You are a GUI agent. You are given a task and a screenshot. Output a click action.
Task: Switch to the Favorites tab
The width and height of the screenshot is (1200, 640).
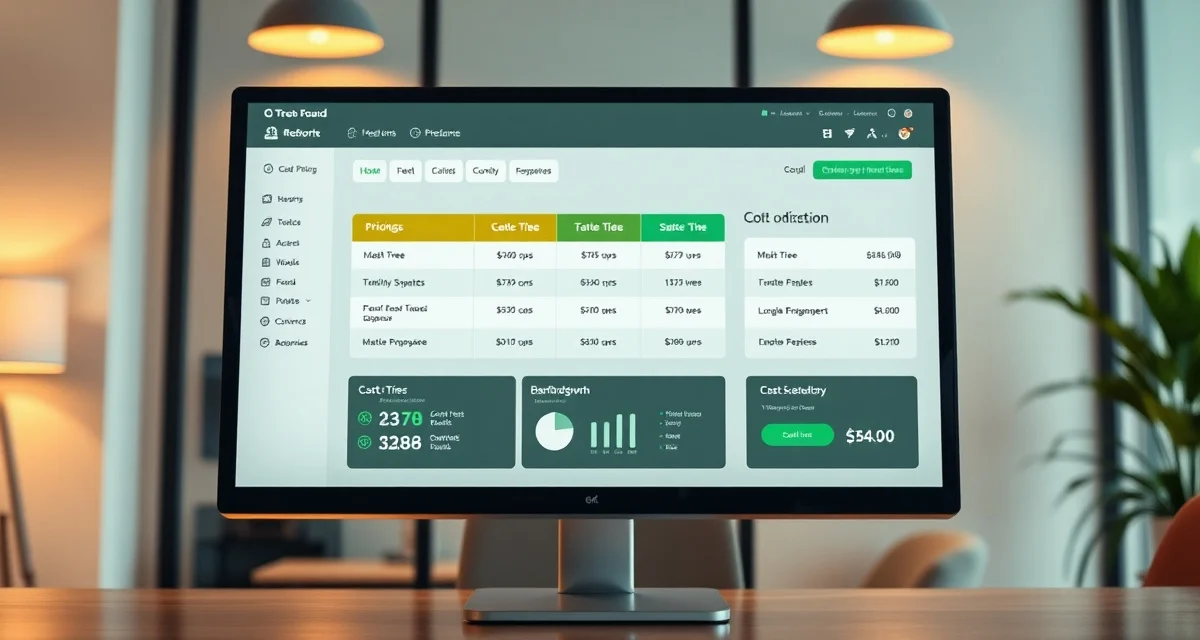click(533, 171)
